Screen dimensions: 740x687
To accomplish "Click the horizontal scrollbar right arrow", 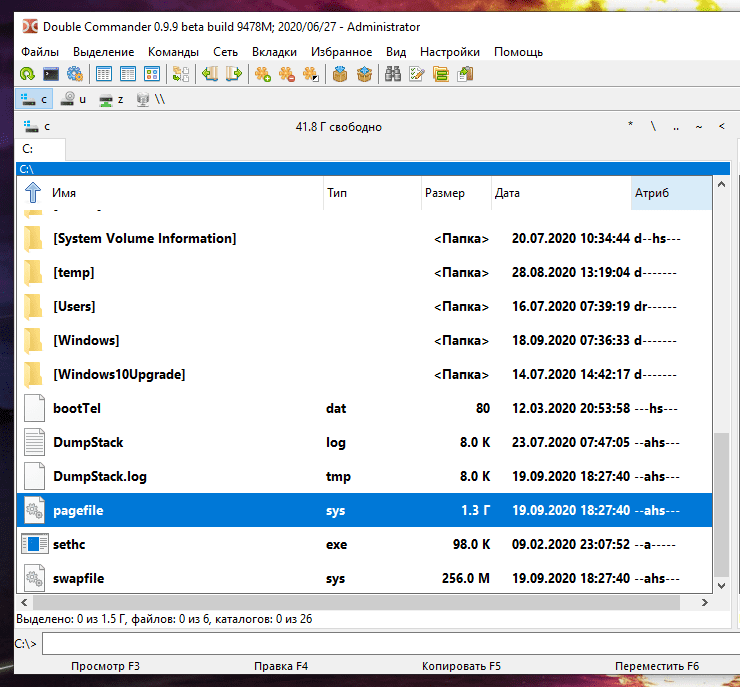I will [705, 603].
